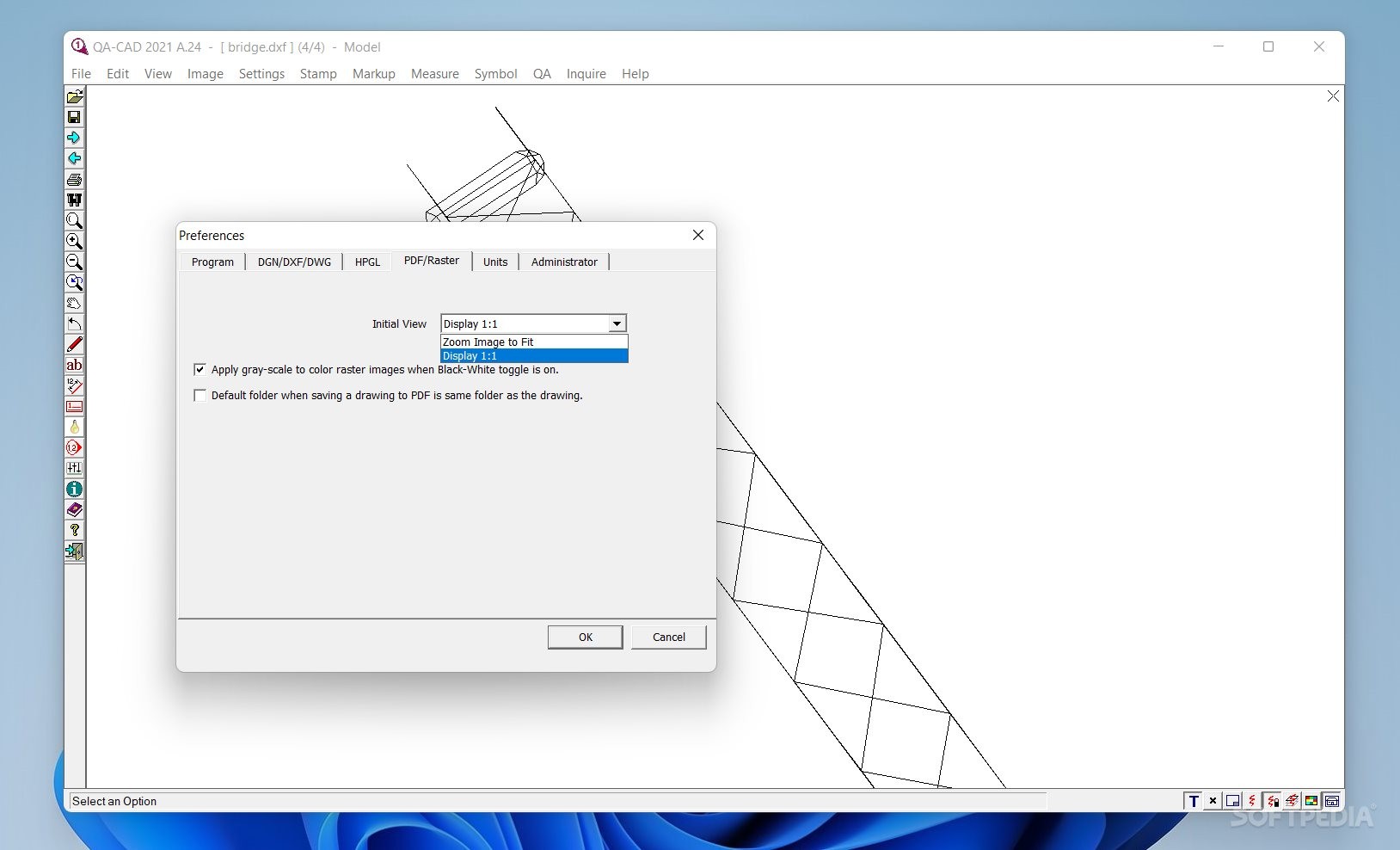Toggle the red squiggle with lock icon

[x=1272, y=801]
